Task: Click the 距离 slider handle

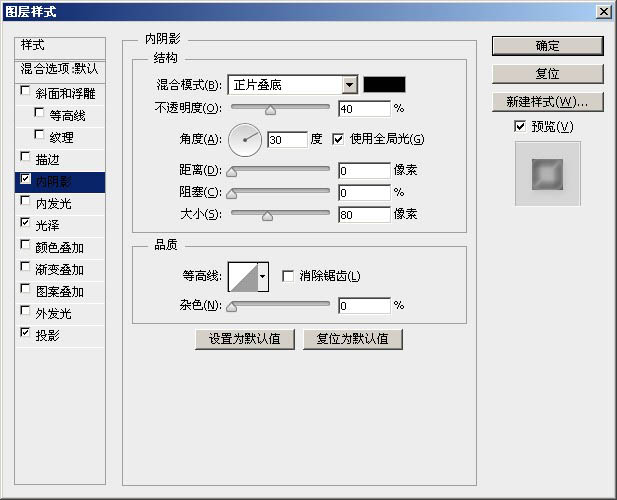Action: (232, 172)
